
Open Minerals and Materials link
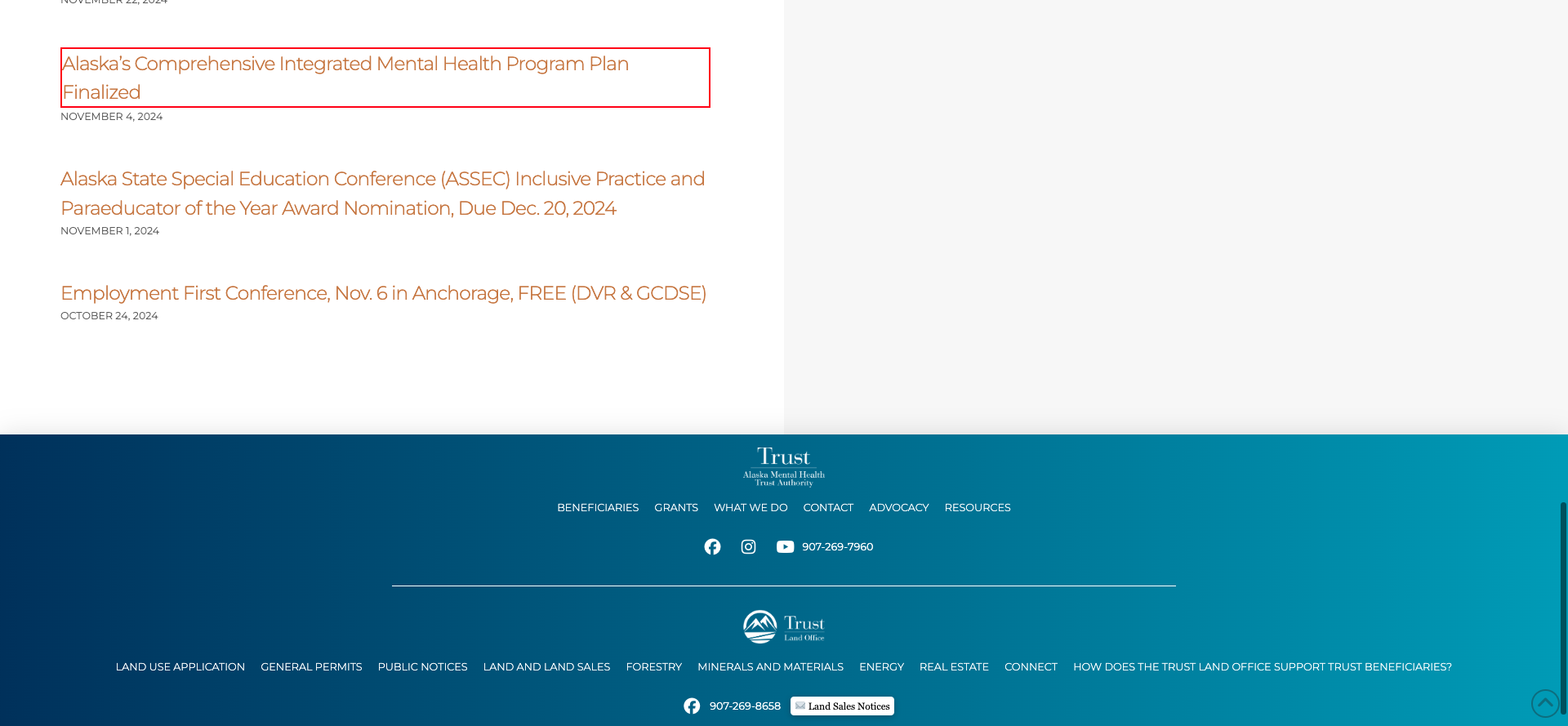pyautogui.click(x=770, y=667)
